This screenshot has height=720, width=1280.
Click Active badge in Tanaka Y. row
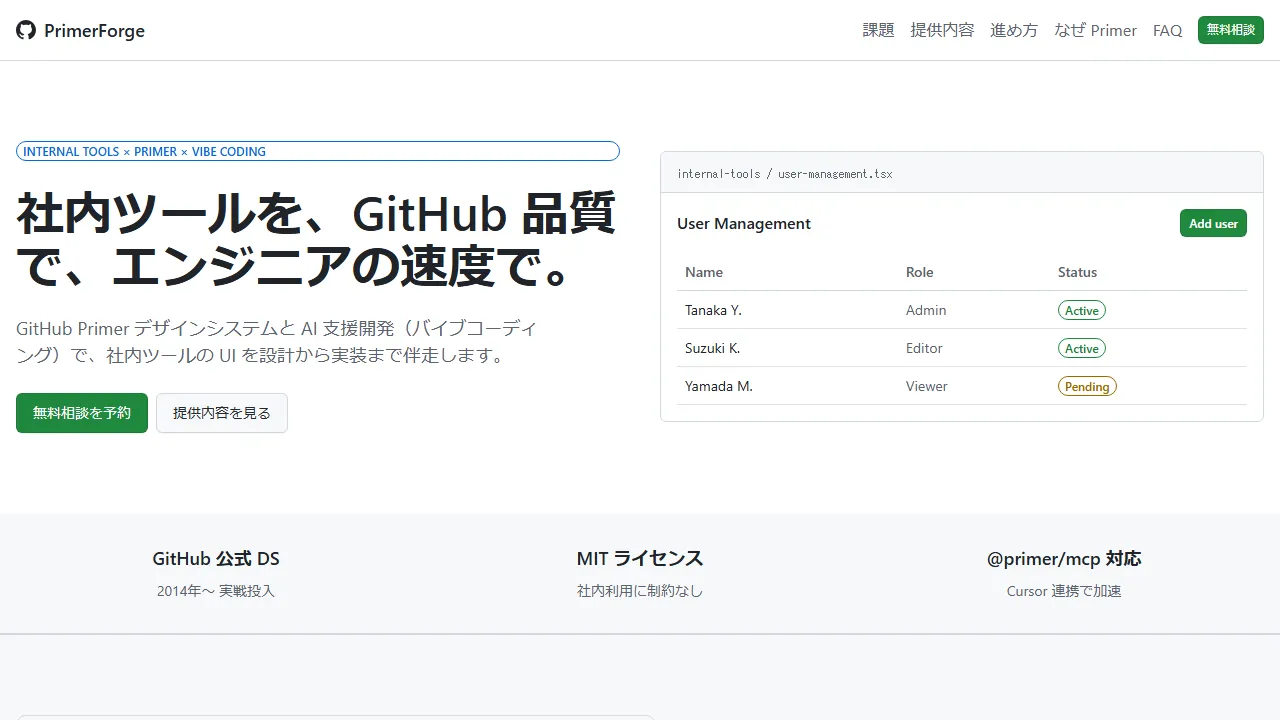click(1082, 311)
